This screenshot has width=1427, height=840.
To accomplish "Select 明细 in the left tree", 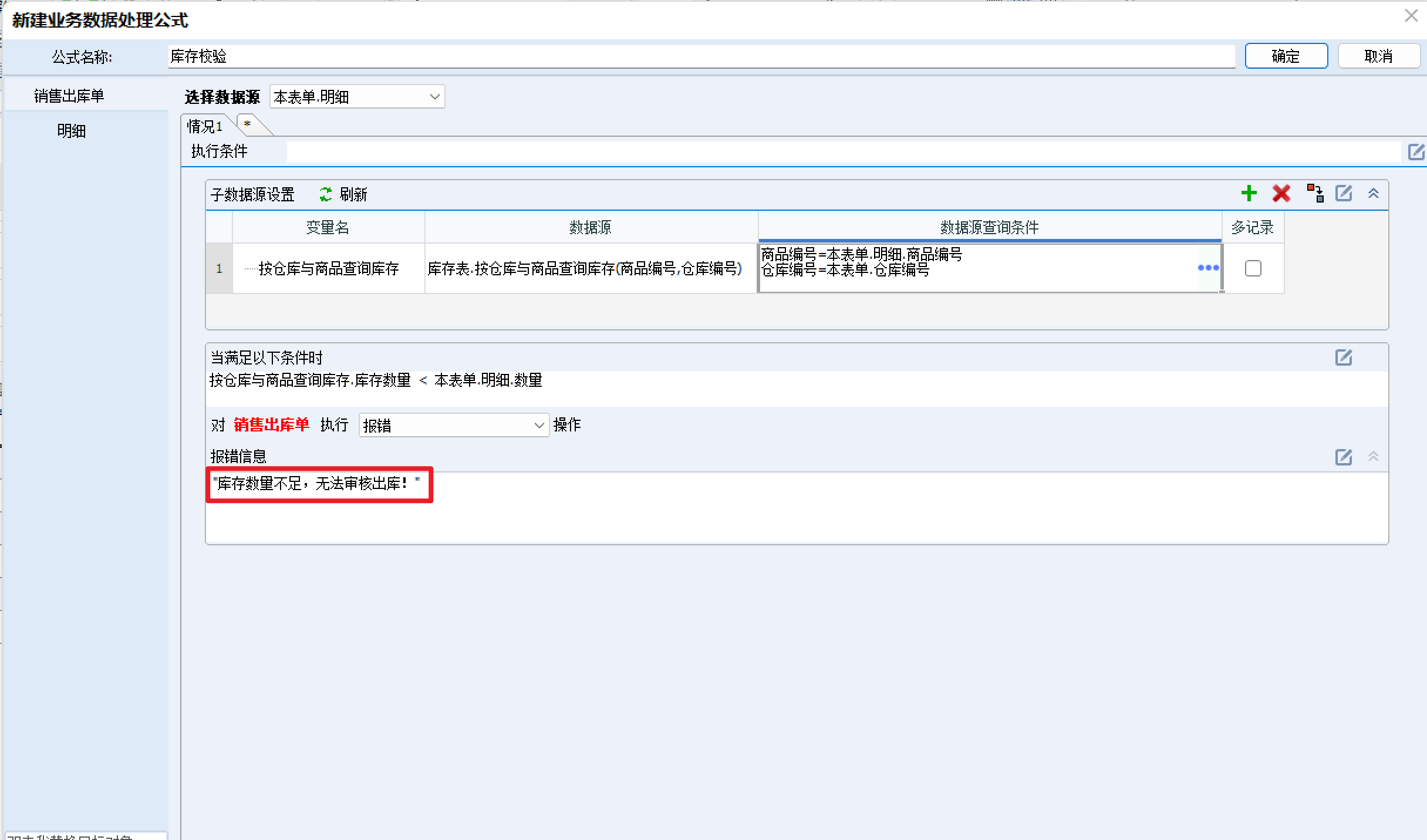I will pos(71,131).
